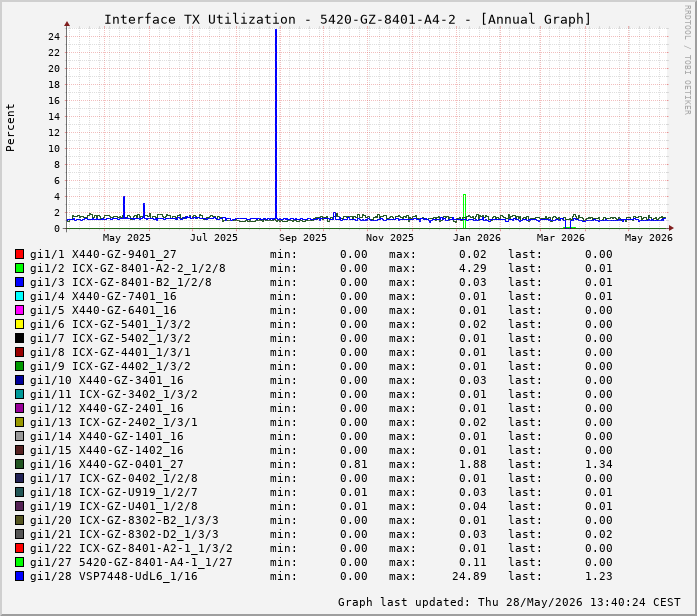Click the max value 0.11 for gi1/27
This screenshot has width=697, height=616.
(473, 562)
